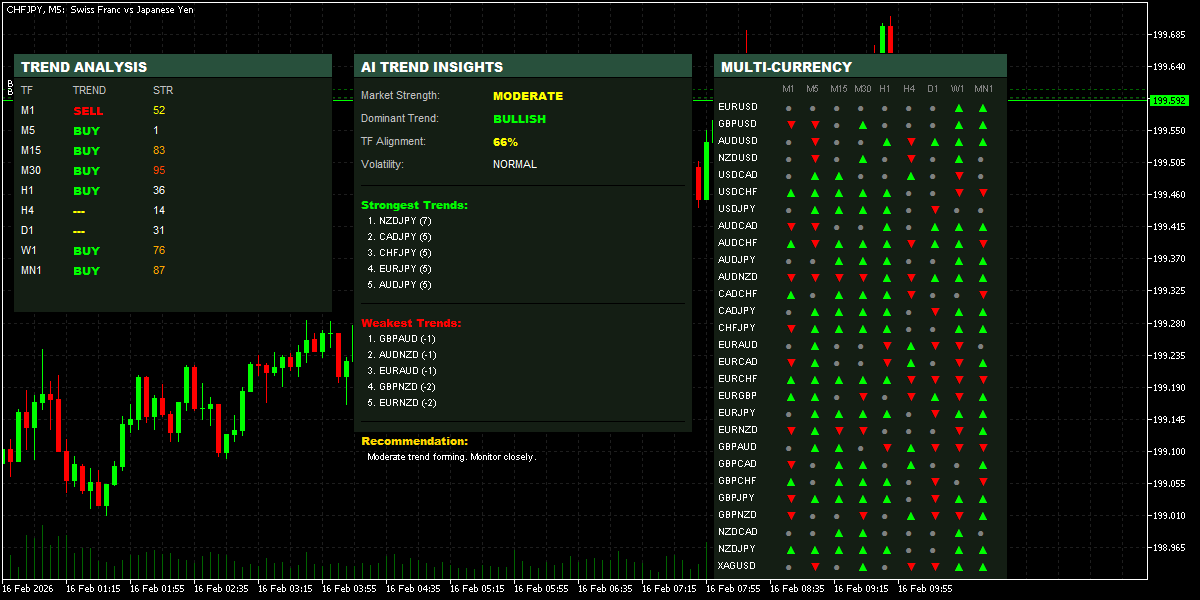Screen dimensions: 1200x600
Task: Select the H4 column header in Multi-Currency
Action: pos(908,88)
